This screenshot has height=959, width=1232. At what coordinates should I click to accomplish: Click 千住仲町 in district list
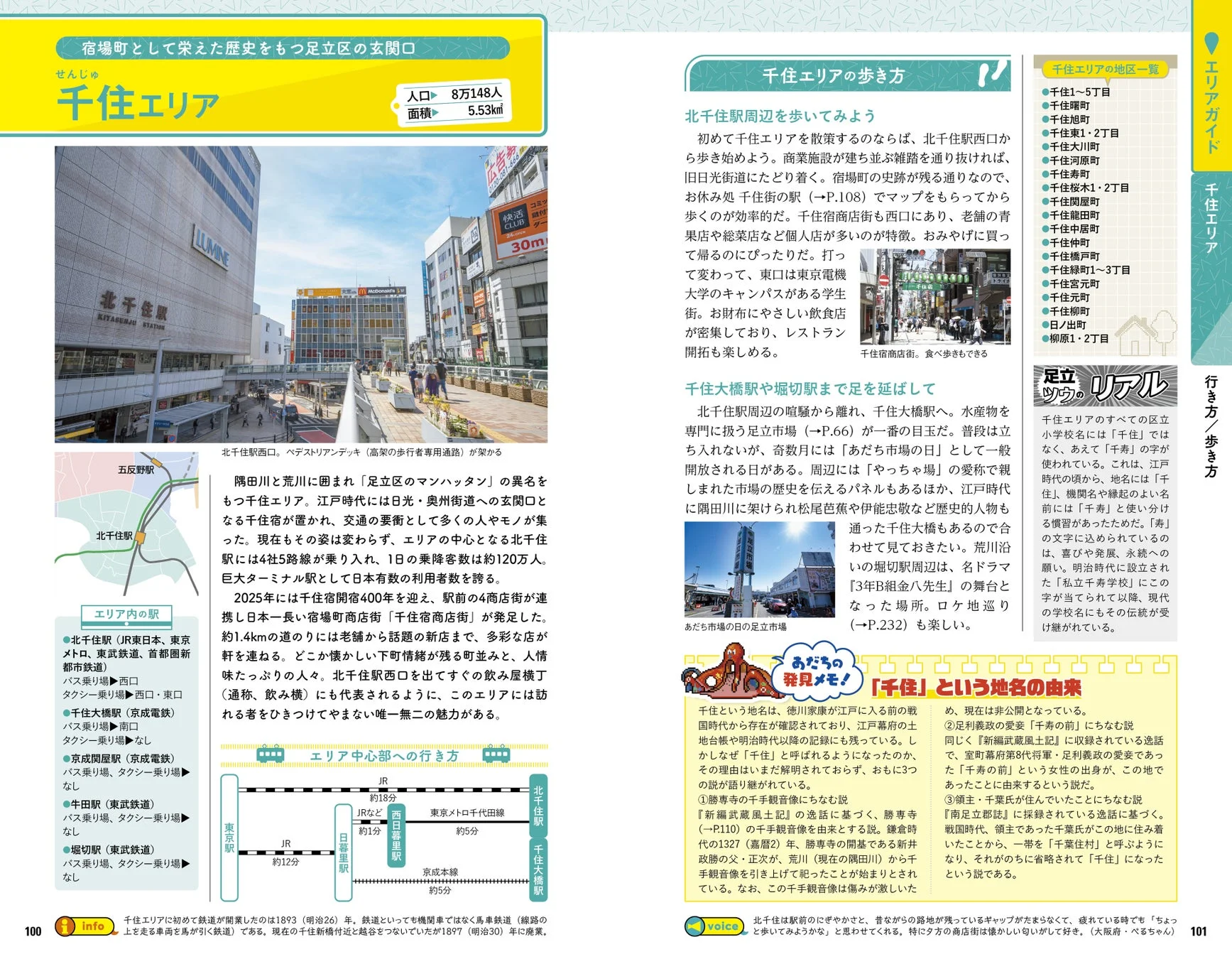point(1065,242)
